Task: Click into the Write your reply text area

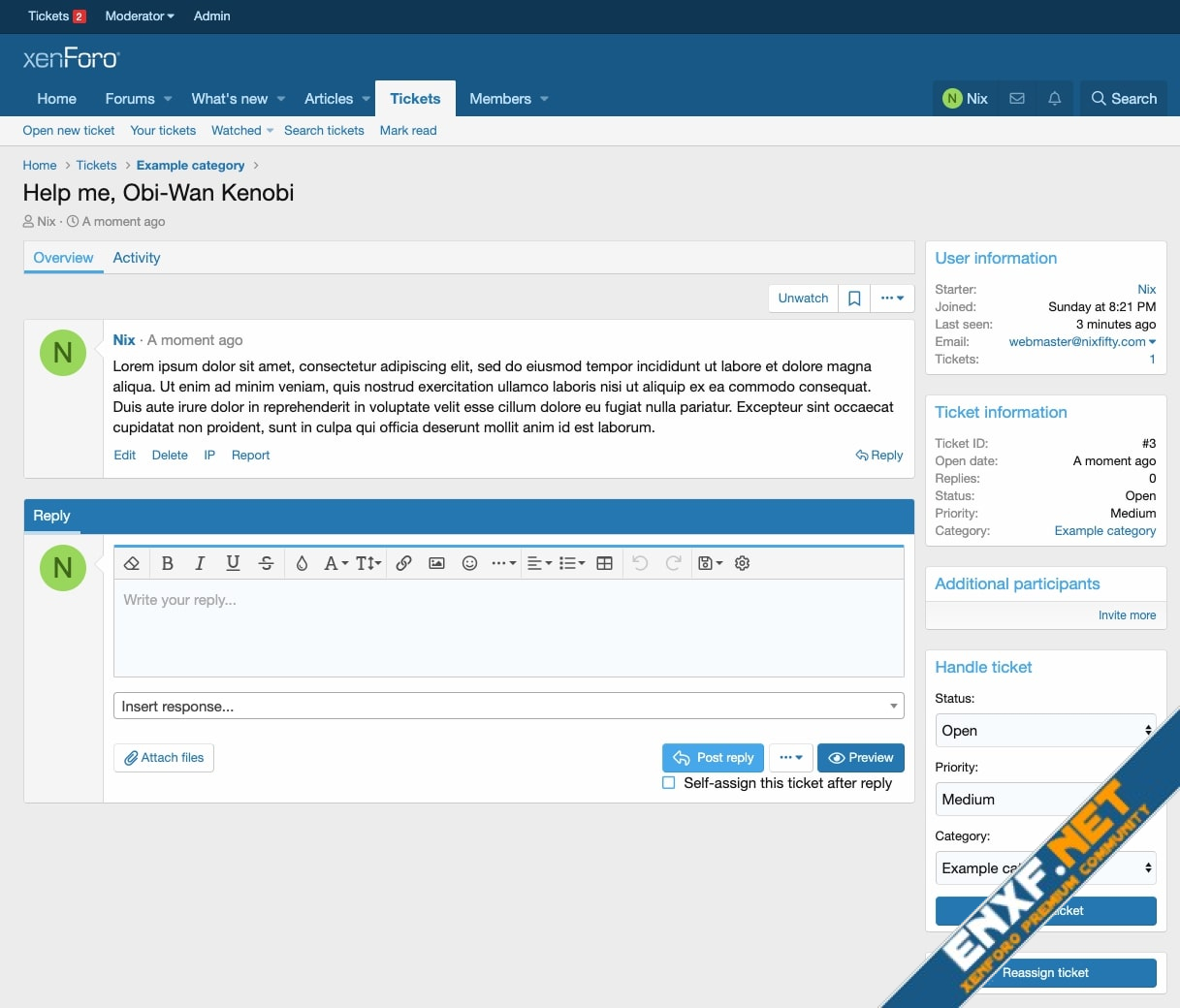Action: [x=509, y=628]
